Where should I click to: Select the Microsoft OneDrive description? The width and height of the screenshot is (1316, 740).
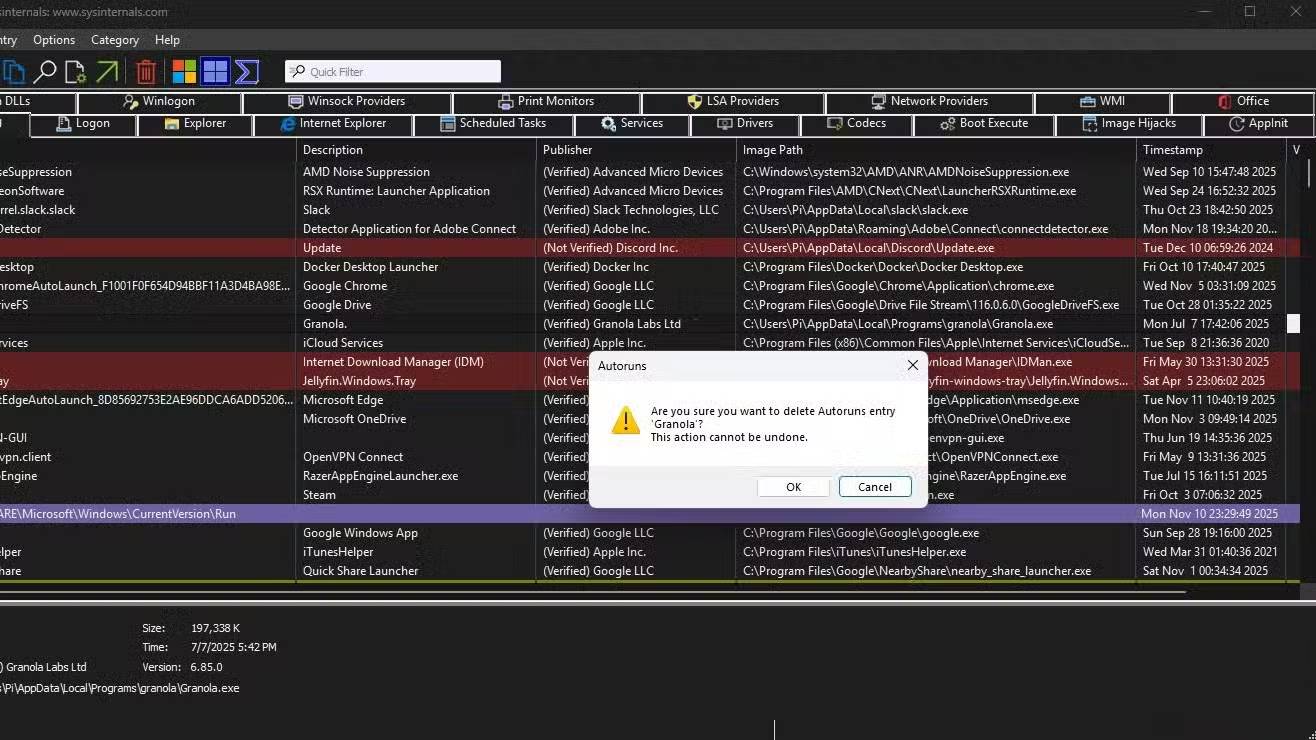point(354,419)
